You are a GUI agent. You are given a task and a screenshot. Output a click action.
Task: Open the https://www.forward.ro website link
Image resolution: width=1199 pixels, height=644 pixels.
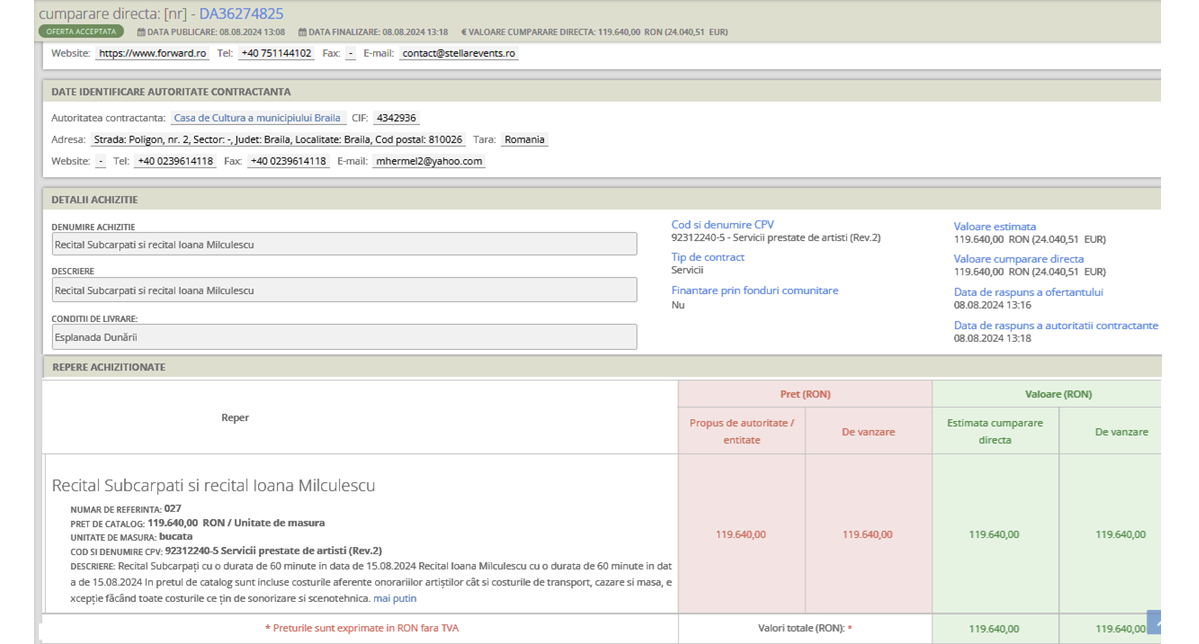coord(153,53)
